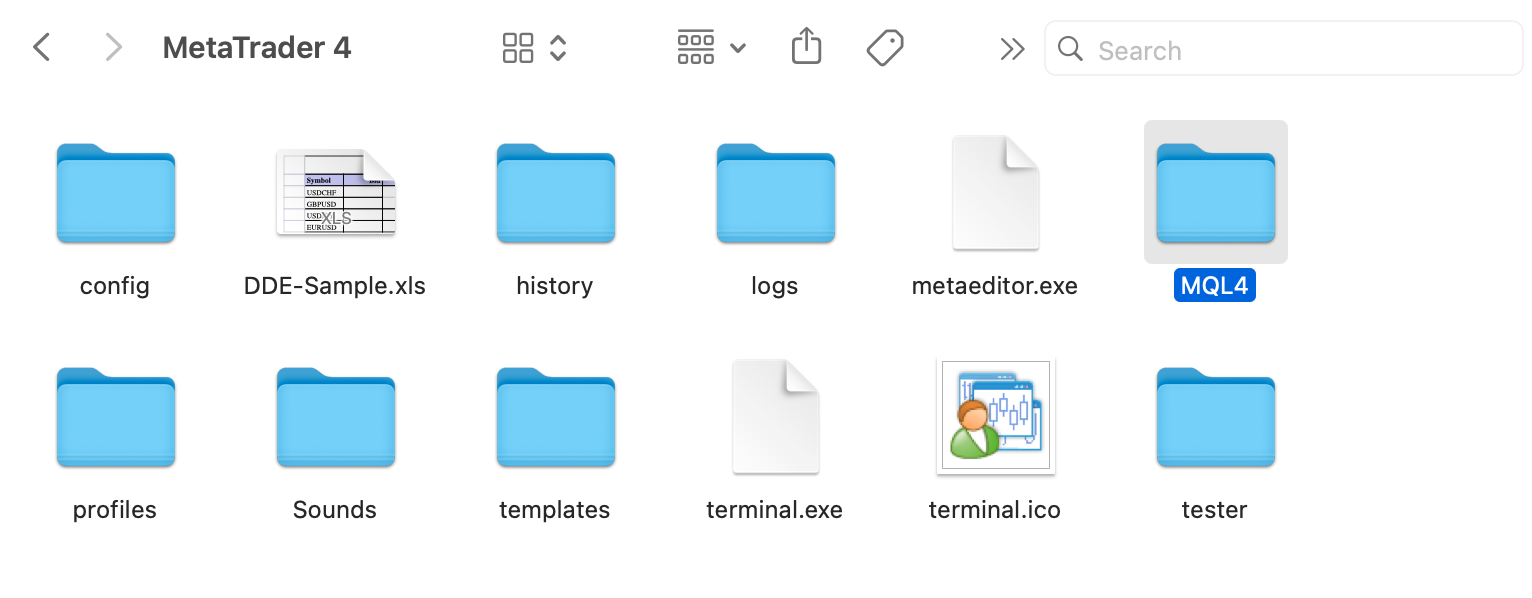This screenshot has height=598, width=1532.
Task: Select the Sounds folder icon
Action: coord(336,417)
